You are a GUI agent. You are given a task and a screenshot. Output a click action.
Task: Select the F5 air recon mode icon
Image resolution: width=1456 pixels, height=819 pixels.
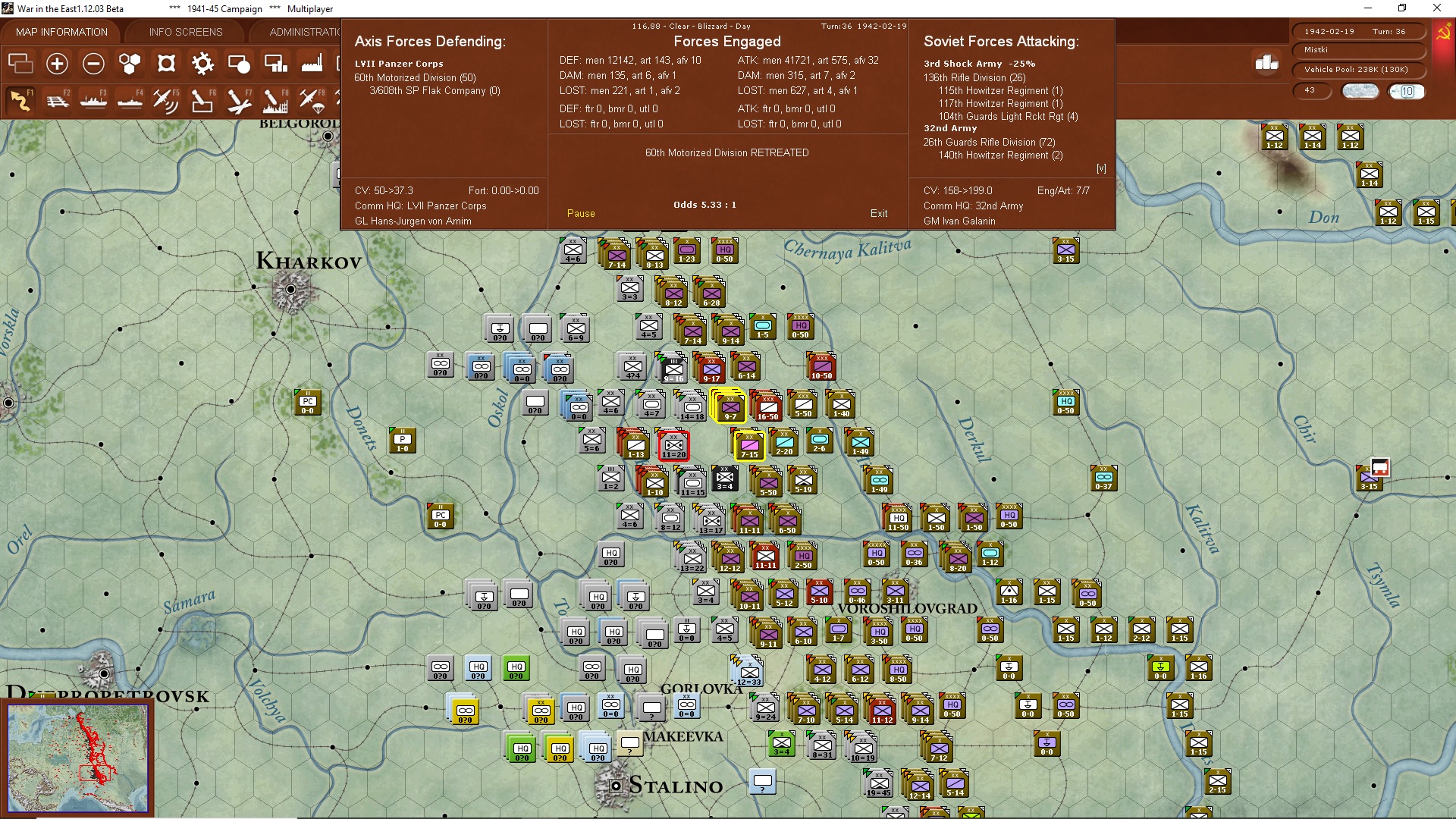(x=166, y=100)
